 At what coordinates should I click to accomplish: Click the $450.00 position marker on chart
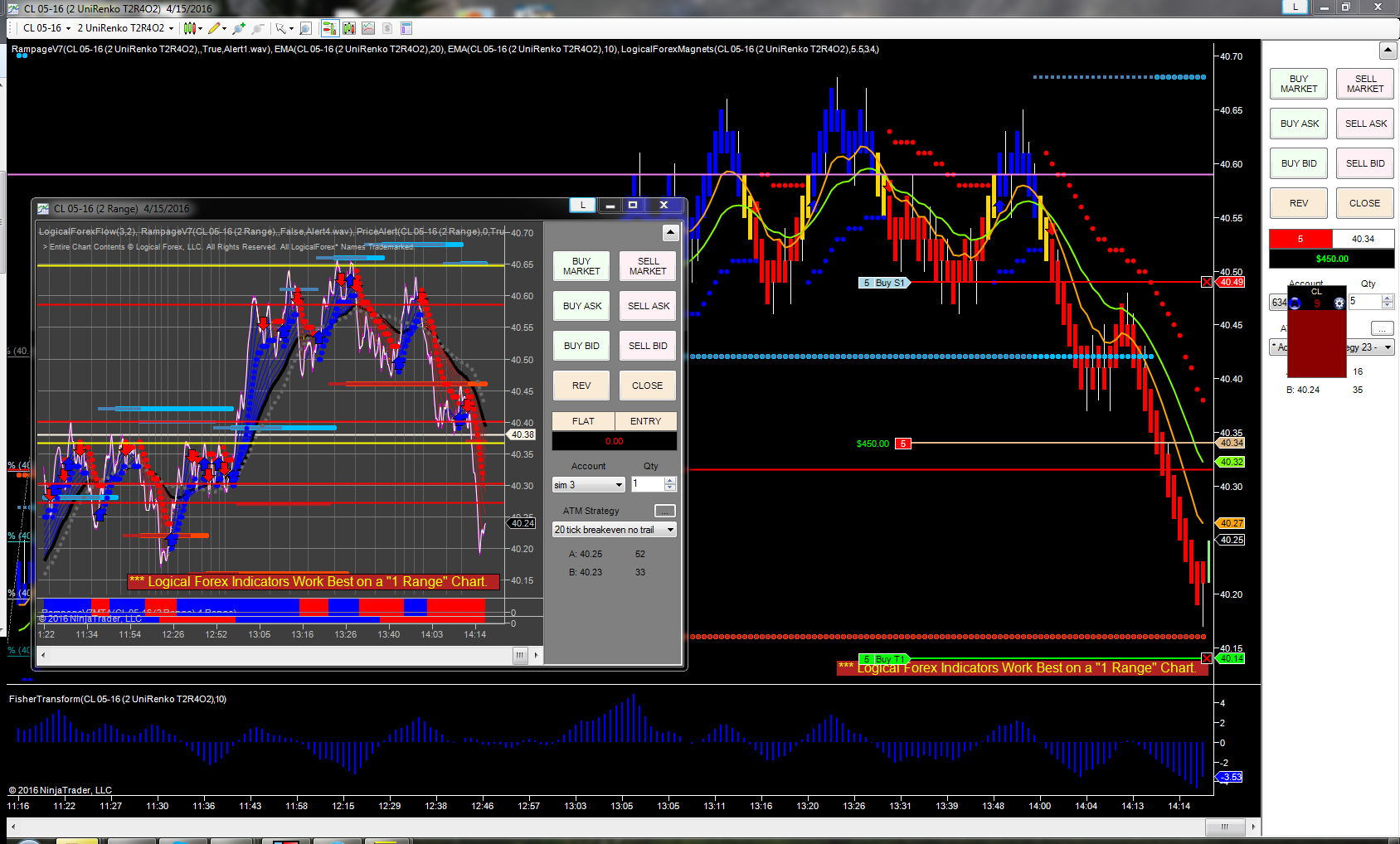tap(883, 444)
